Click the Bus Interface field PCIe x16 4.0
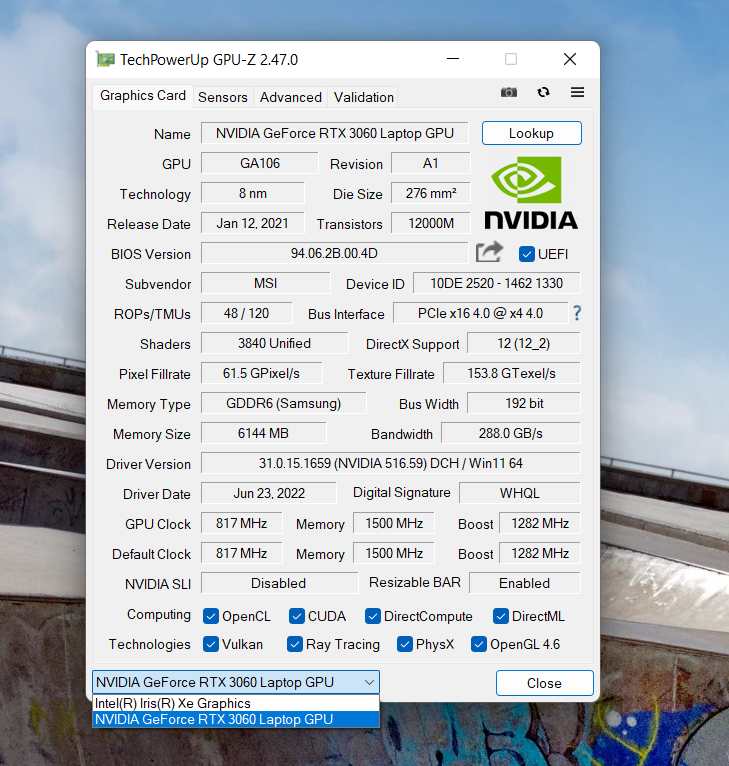729x766 pixels. pyautogui.click(x=480, y=313)
